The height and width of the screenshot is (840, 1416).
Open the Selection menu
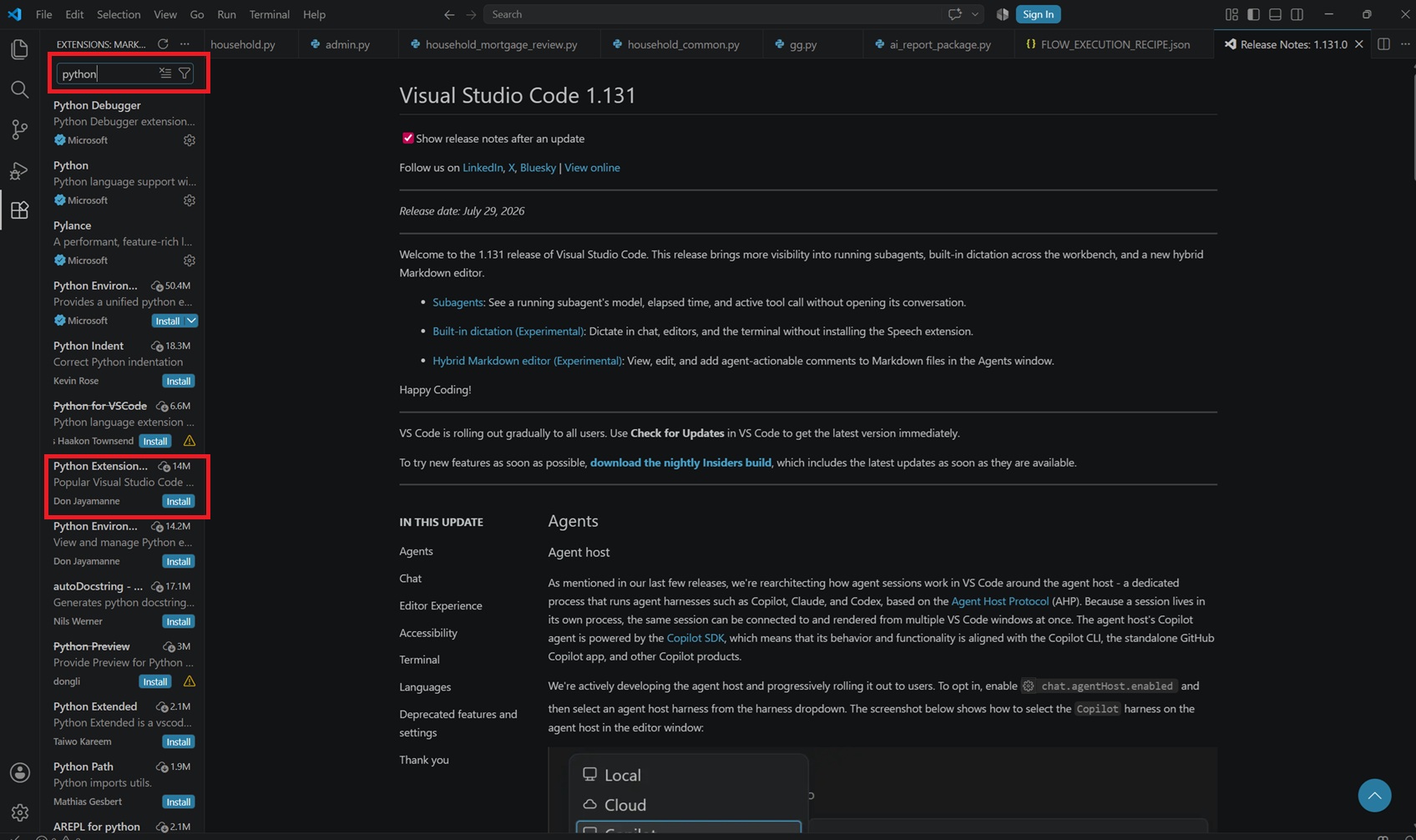119,14
